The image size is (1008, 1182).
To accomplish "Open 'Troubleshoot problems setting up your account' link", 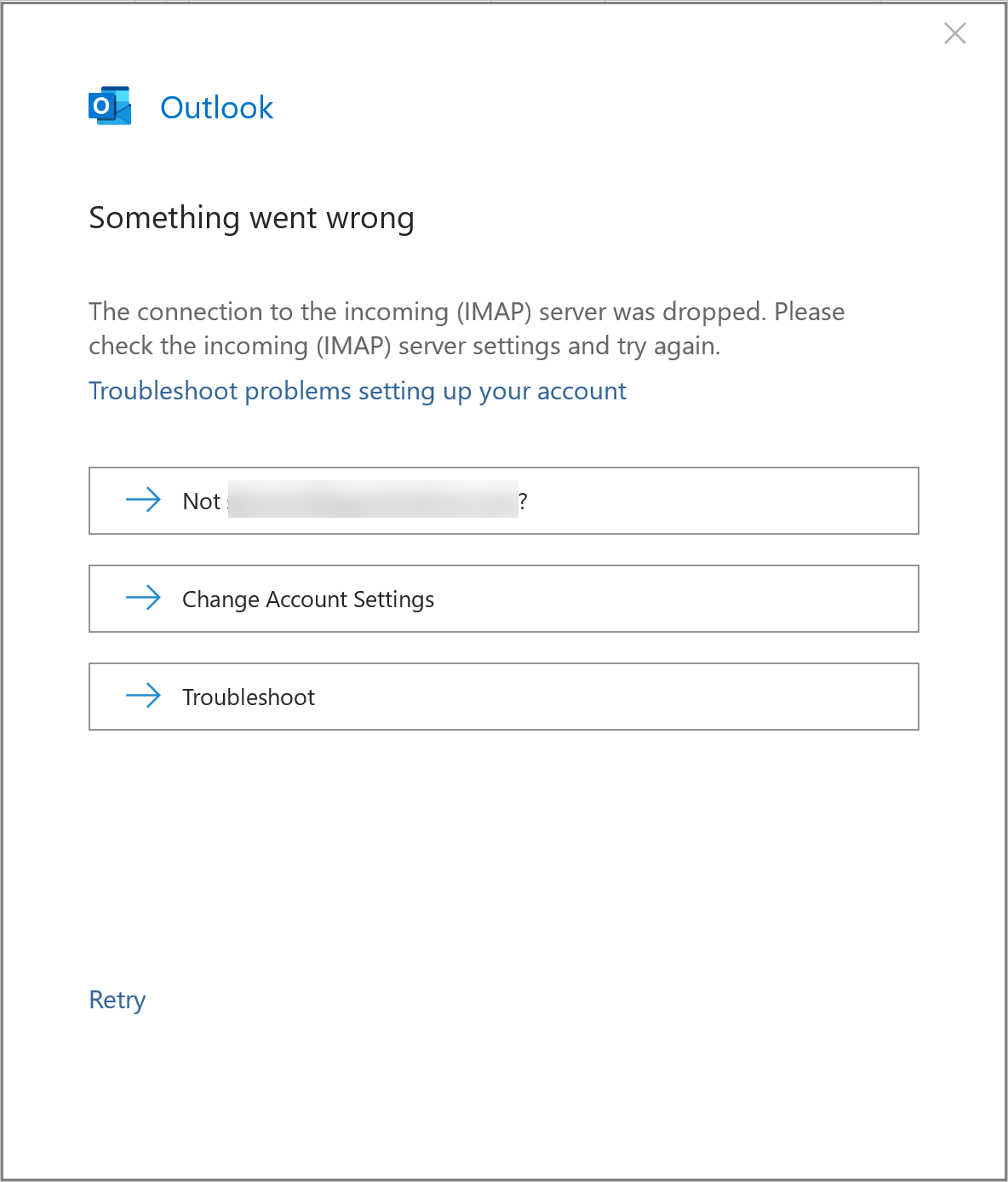I will point(358,391).
